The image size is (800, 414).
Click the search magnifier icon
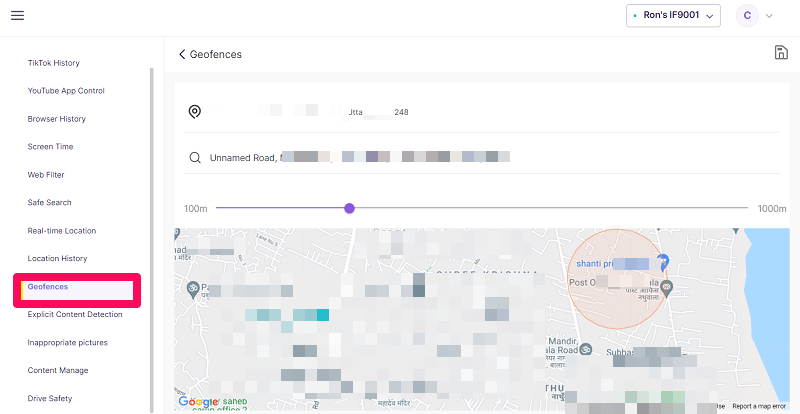point(194,157)
